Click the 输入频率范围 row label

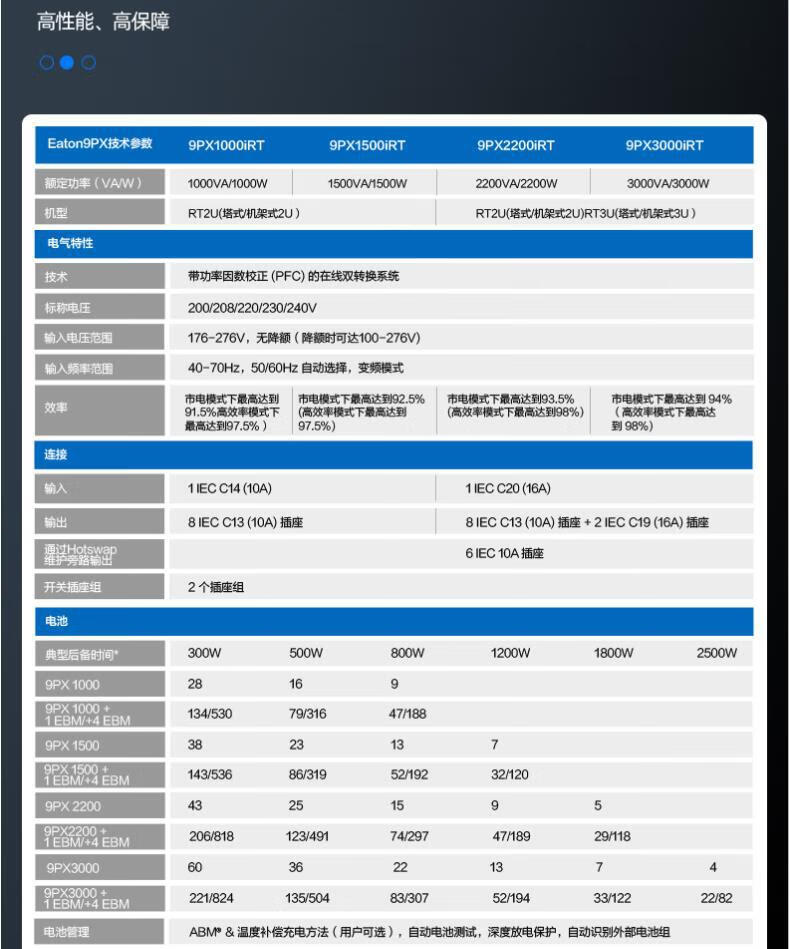tap(99, 368)
